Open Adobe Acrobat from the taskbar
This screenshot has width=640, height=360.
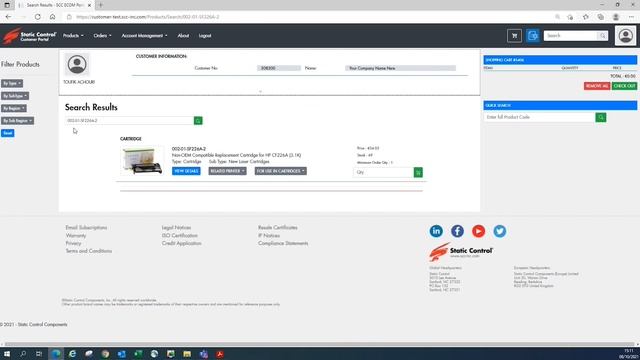[x=220, y=354]
